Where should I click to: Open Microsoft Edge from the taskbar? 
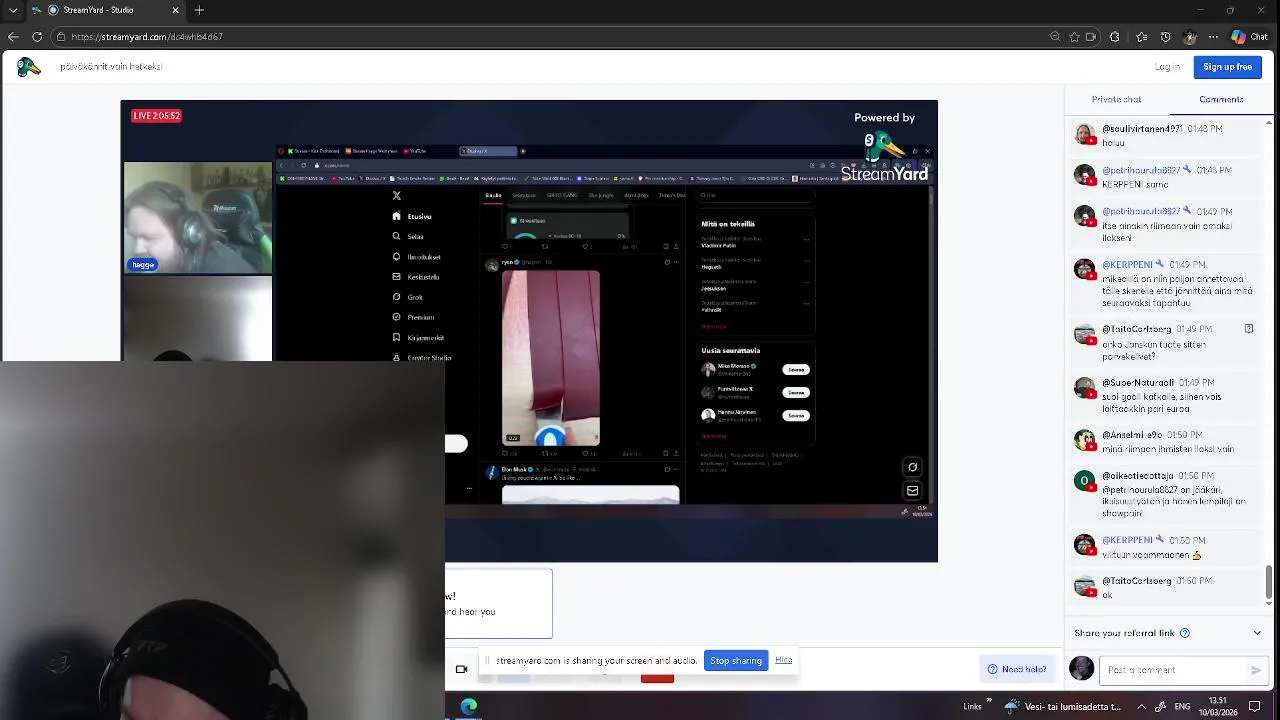tap(468, 706)
